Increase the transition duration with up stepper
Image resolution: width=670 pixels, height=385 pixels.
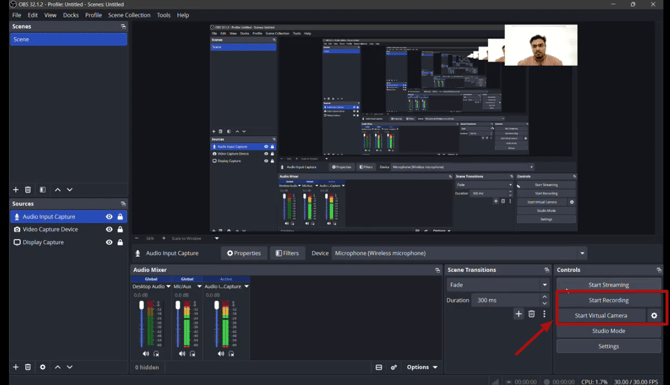[544, 297]
